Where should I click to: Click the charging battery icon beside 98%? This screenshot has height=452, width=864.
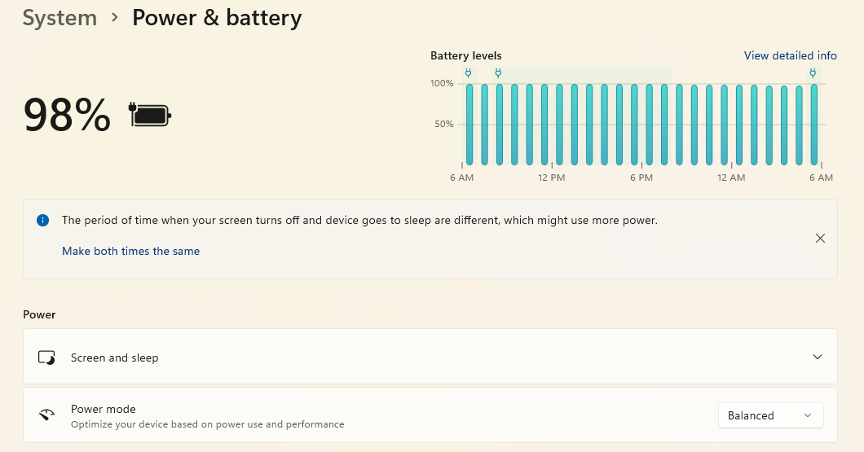[150, 115]
